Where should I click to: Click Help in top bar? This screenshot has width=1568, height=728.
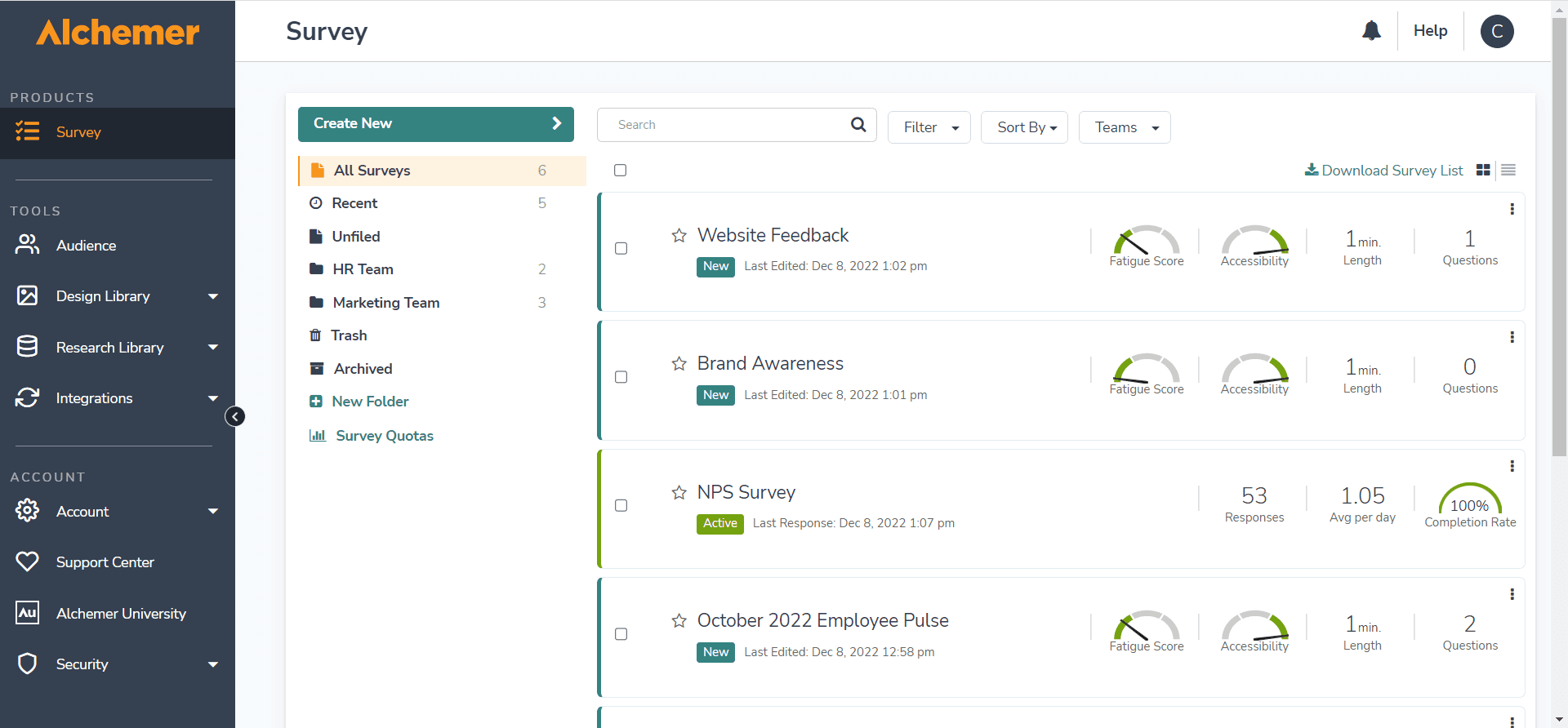(1430, 31)
